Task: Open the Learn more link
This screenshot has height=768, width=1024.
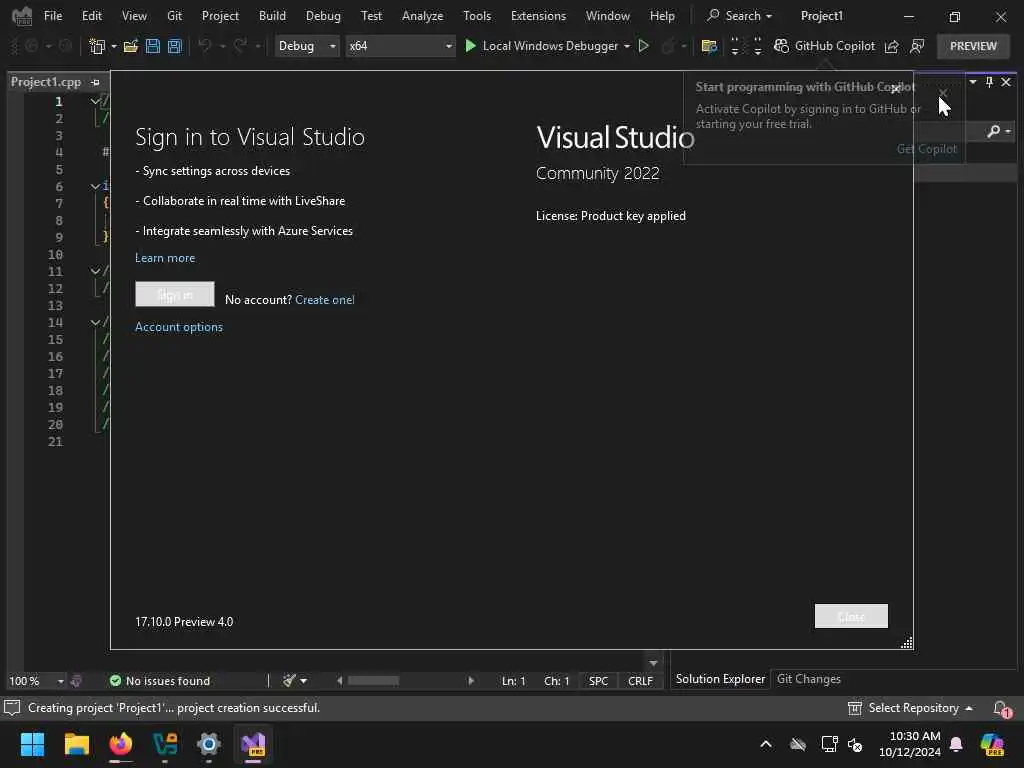Action: tap(165, 258)
